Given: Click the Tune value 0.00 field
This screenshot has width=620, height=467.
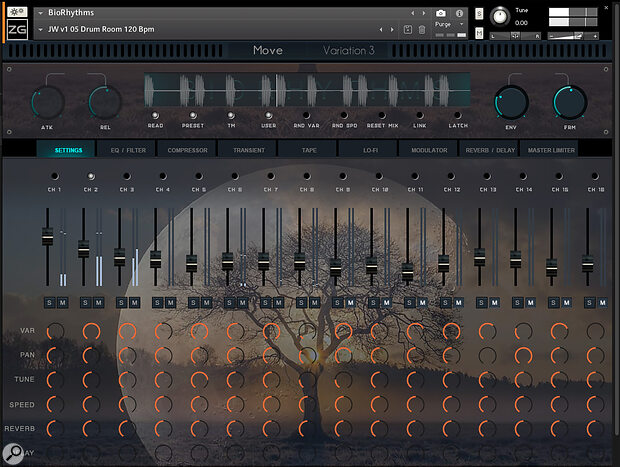Looking at the screenshot, I should 521,23.
